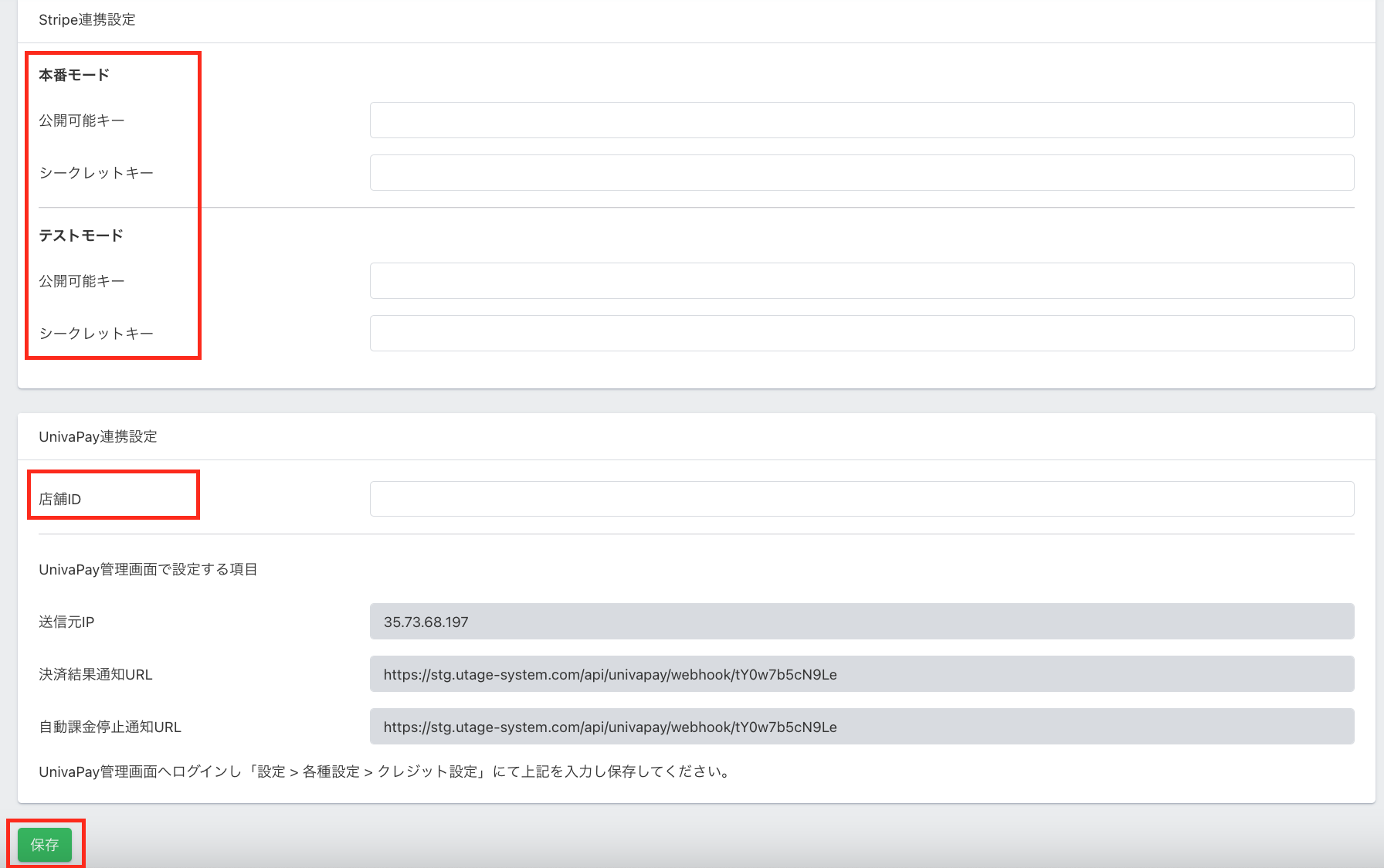Focus the test mode publishable key input
The height and width of the screenshot is (868, 1384).
click(x=861, y=281)
